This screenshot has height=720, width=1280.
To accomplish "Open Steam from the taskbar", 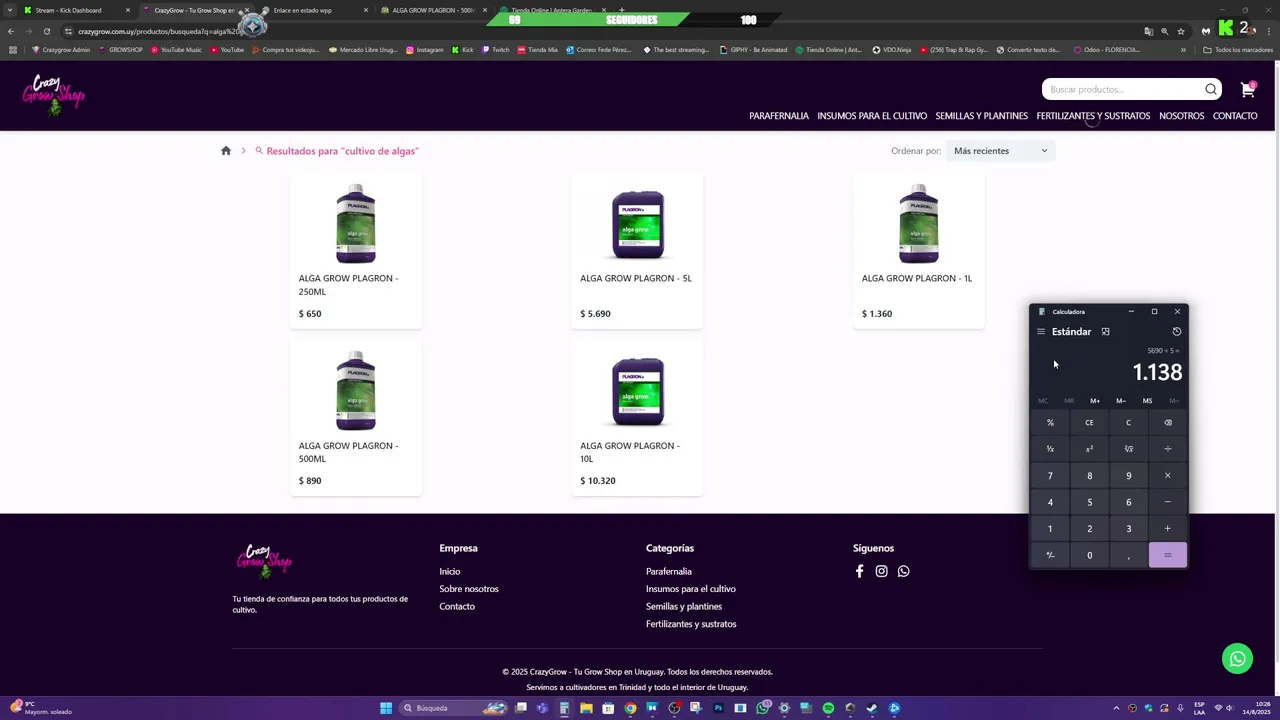I will click(872, 708).
